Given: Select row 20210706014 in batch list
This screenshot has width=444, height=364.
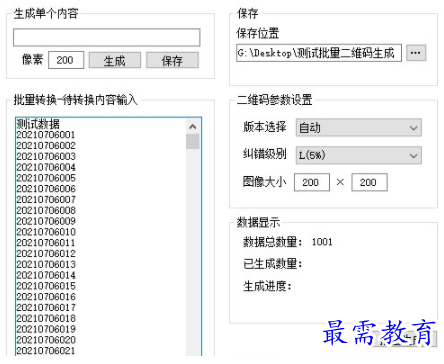Looking at the screenshot, I should point(46,275).
